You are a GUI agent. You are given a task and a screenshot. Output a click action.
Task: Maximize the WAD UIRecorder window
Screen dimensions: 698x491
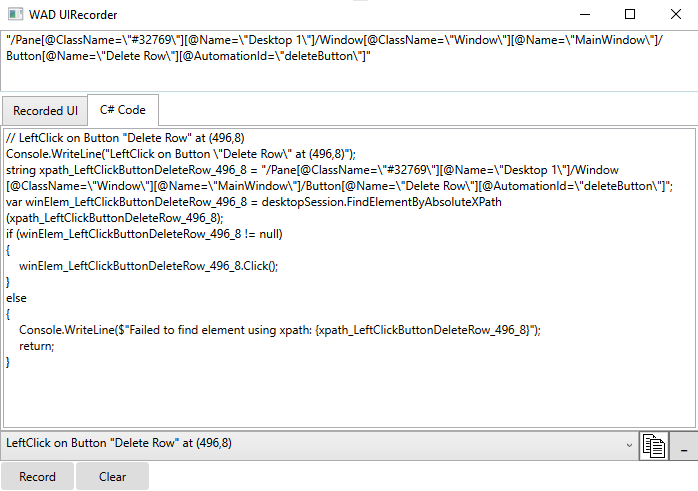coord(630,14)
